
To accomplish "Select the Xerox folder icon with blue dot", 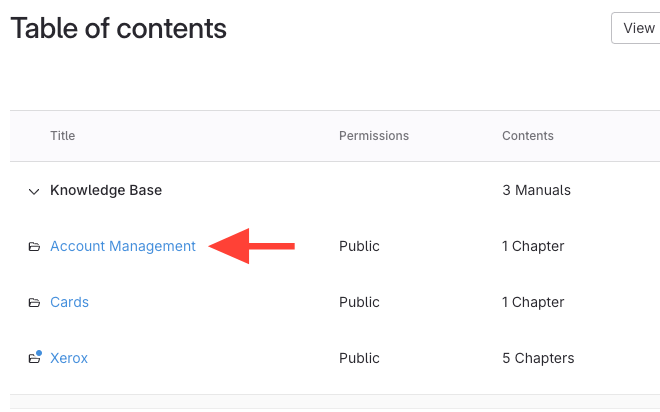I will tap(34, 358).
